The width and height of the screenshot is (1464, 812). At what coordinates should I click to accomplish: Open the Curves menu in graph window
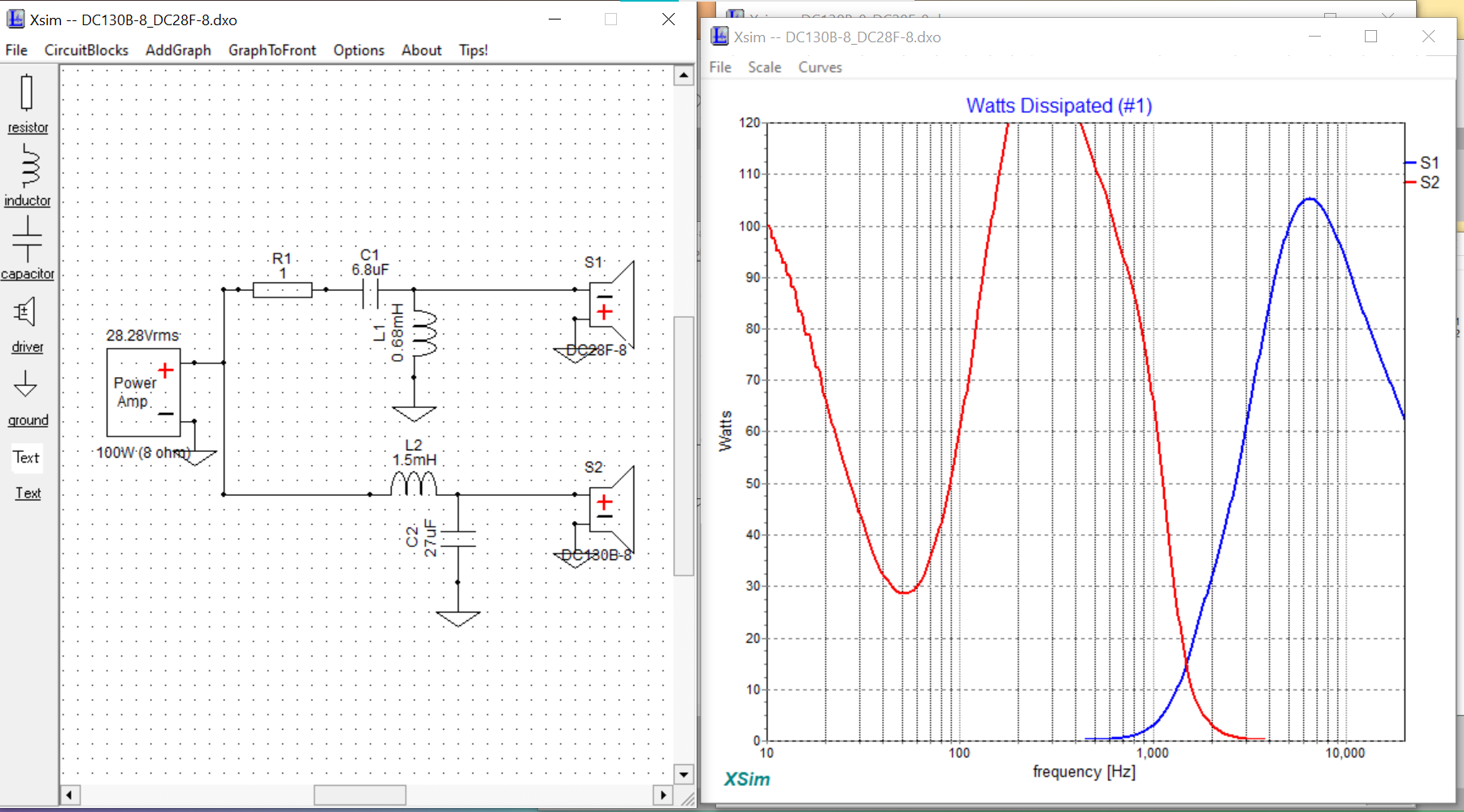(820, 67)
